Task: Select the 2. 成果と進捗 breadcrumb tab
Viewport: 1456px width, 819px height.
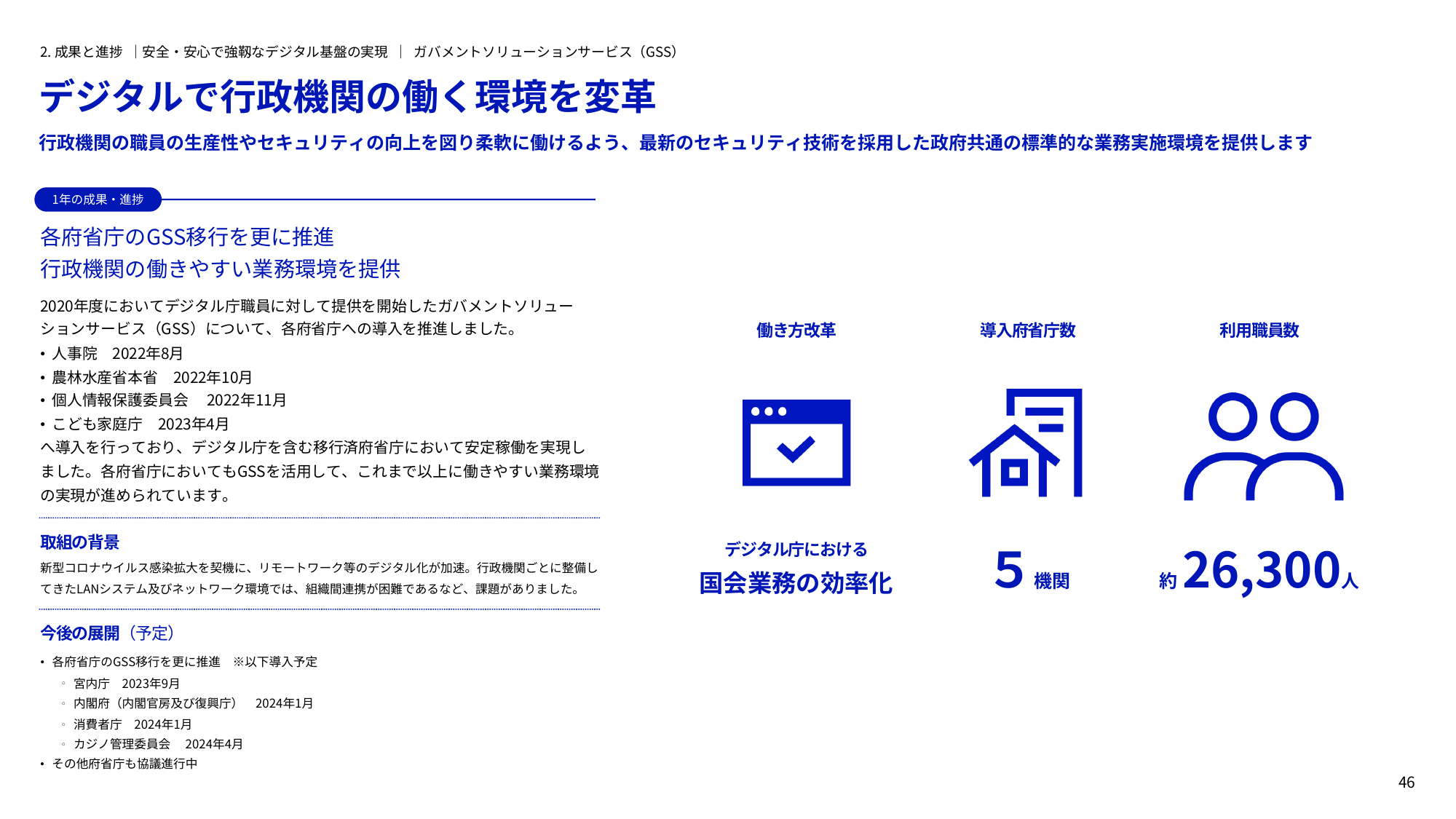Action: [79, 52]
